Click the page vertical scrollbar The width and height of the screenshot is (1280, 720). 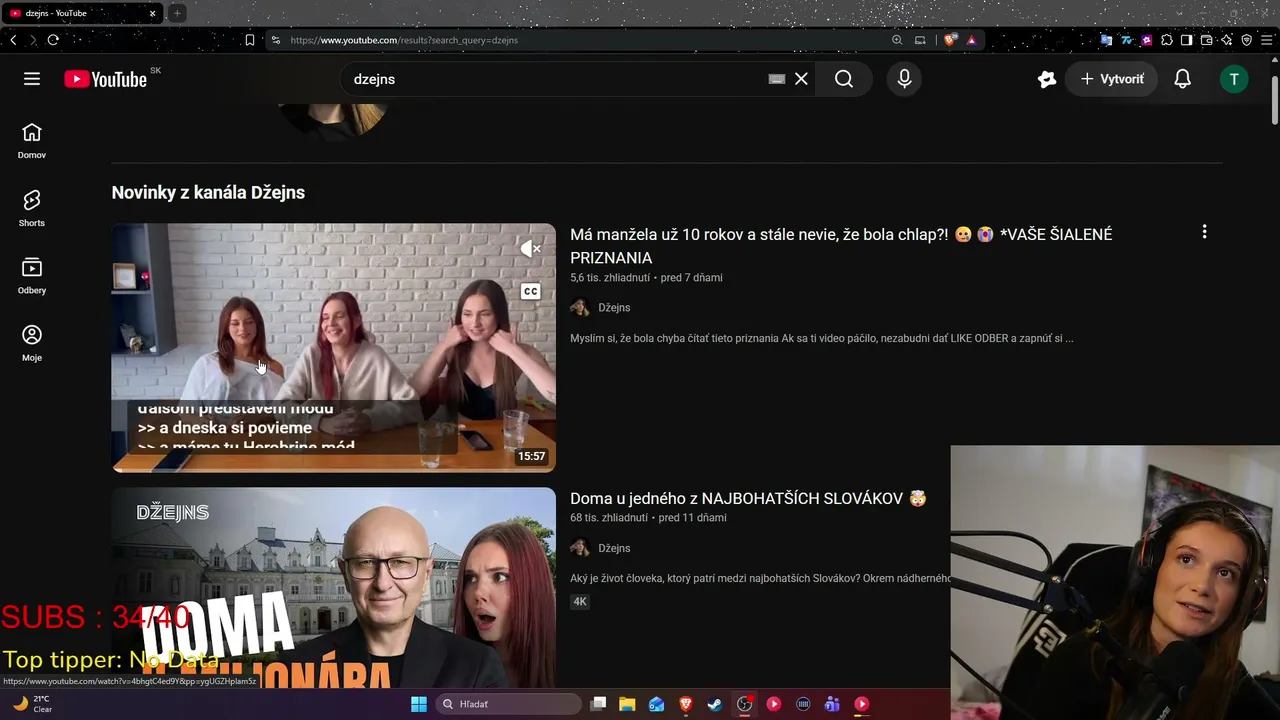pos(1275,100)
